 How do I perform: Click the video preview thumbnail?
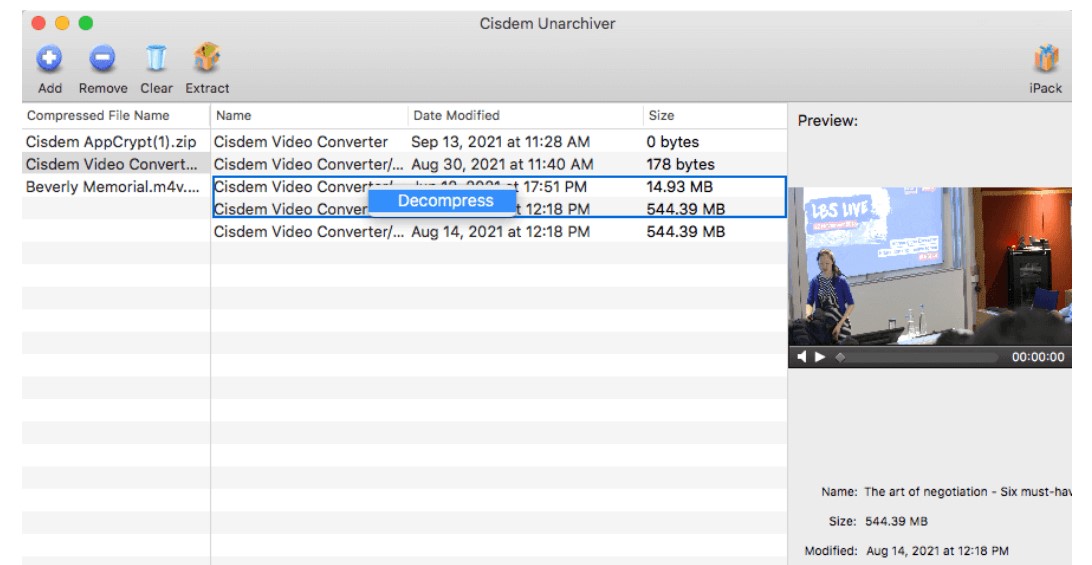(929, 265)
